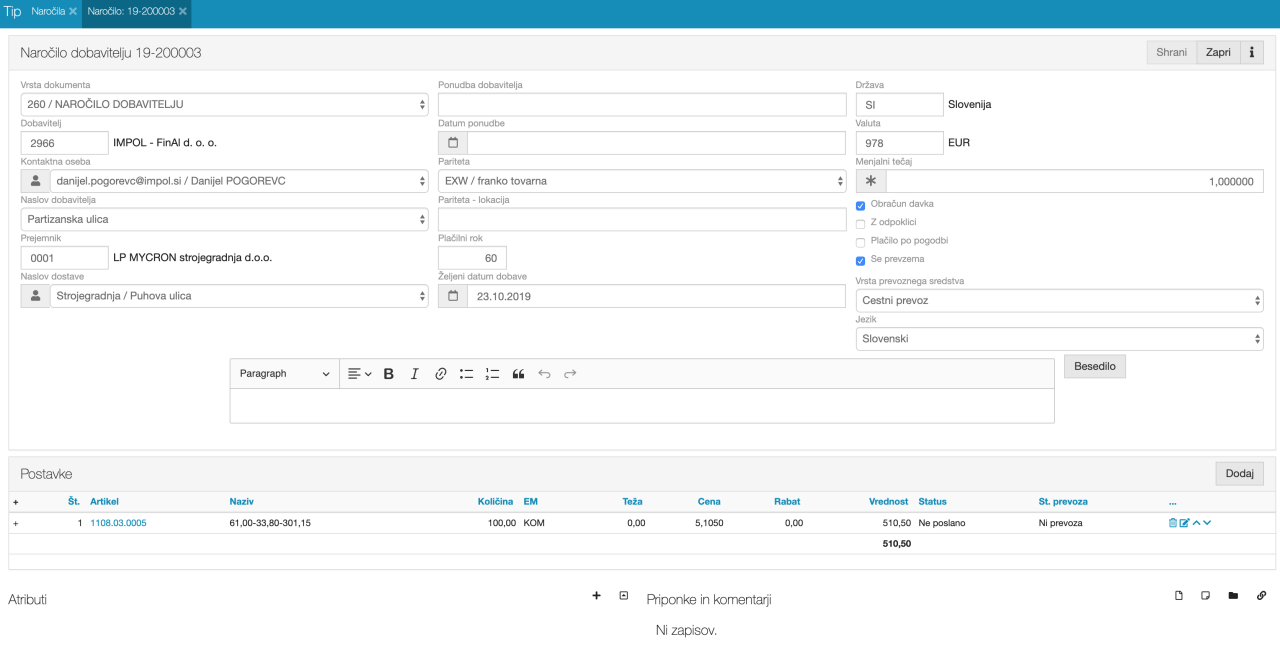Click the Plačilni rok input field
Image resolution: width=1280 pixels, height=654 pixels.
pyautogui.click(x=472, y=258)
